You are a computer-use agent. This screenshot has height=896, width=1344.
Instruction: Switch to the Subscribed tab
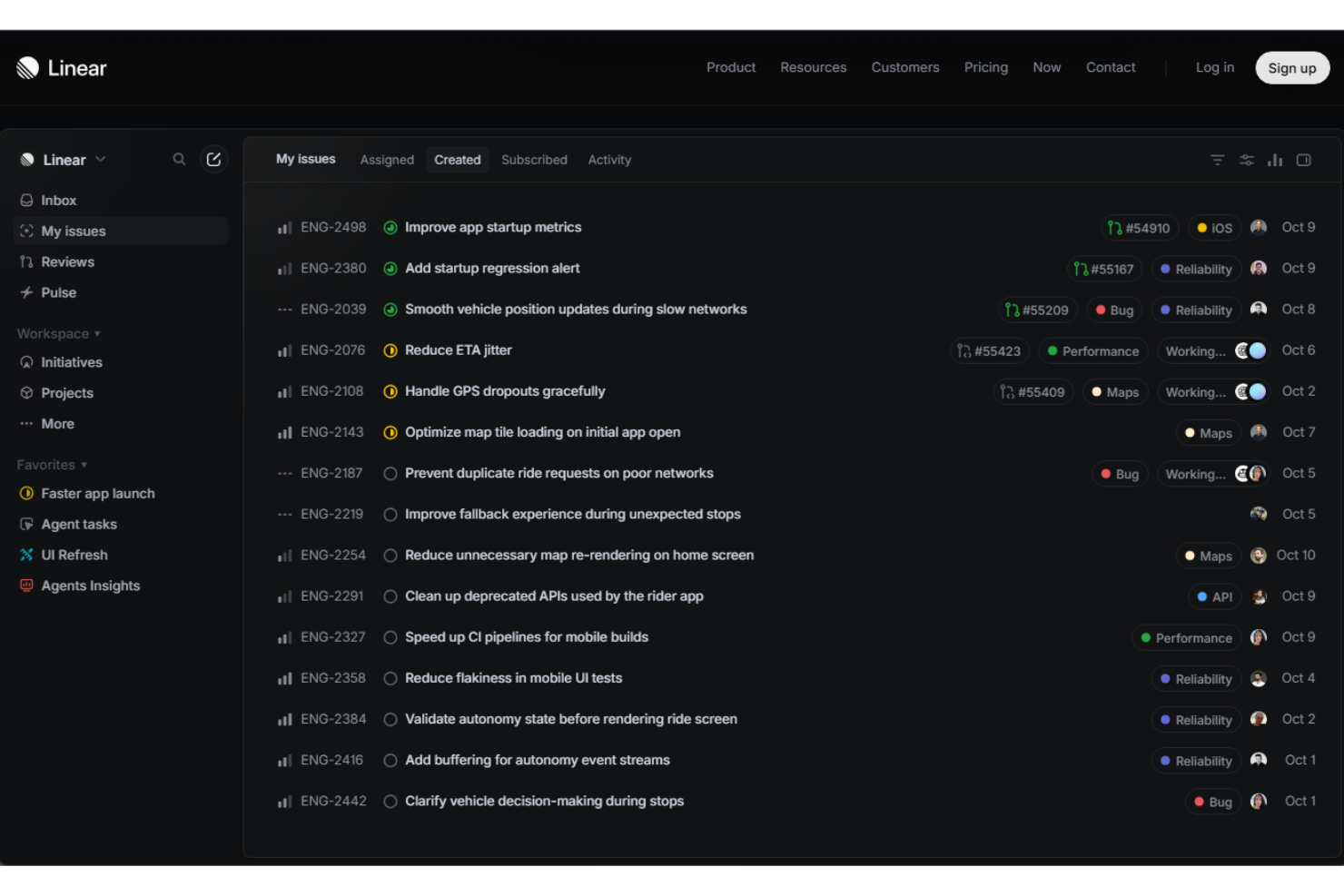534,160
